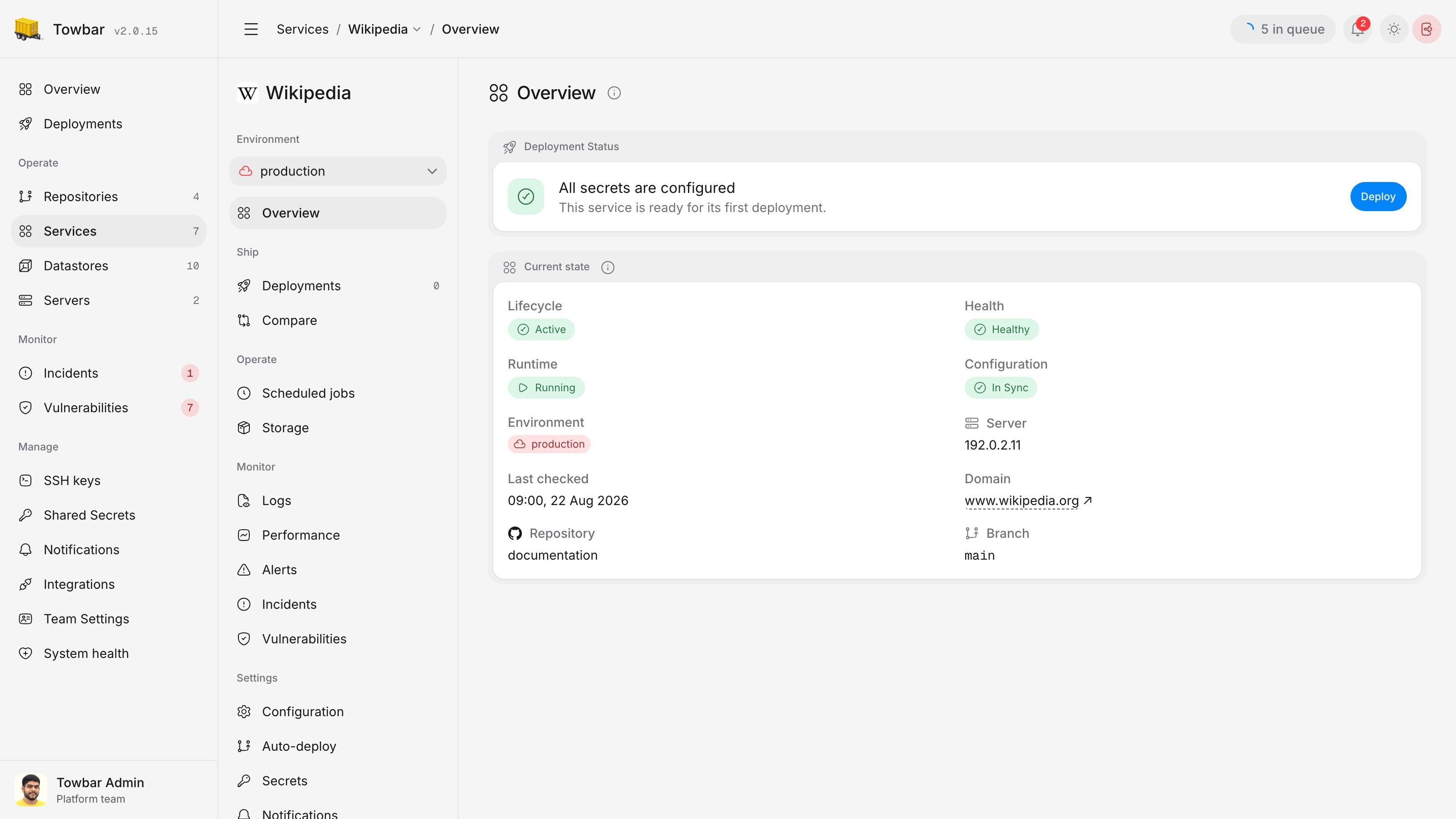This screenshot has width=1456, height=819.
Task: Open Team Settings page
Action: pos(109,618)
